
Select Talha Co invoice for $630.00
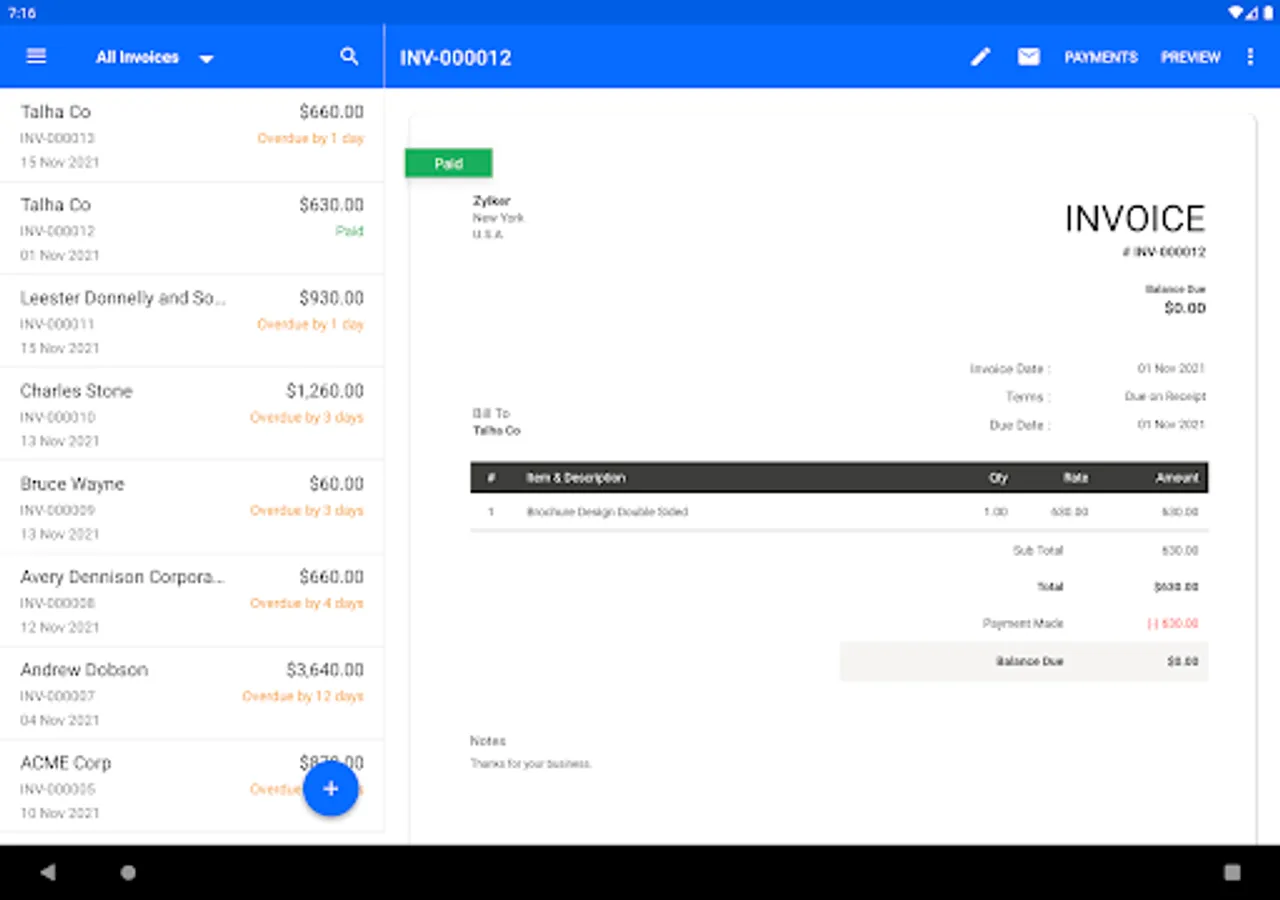coord(191,228)
